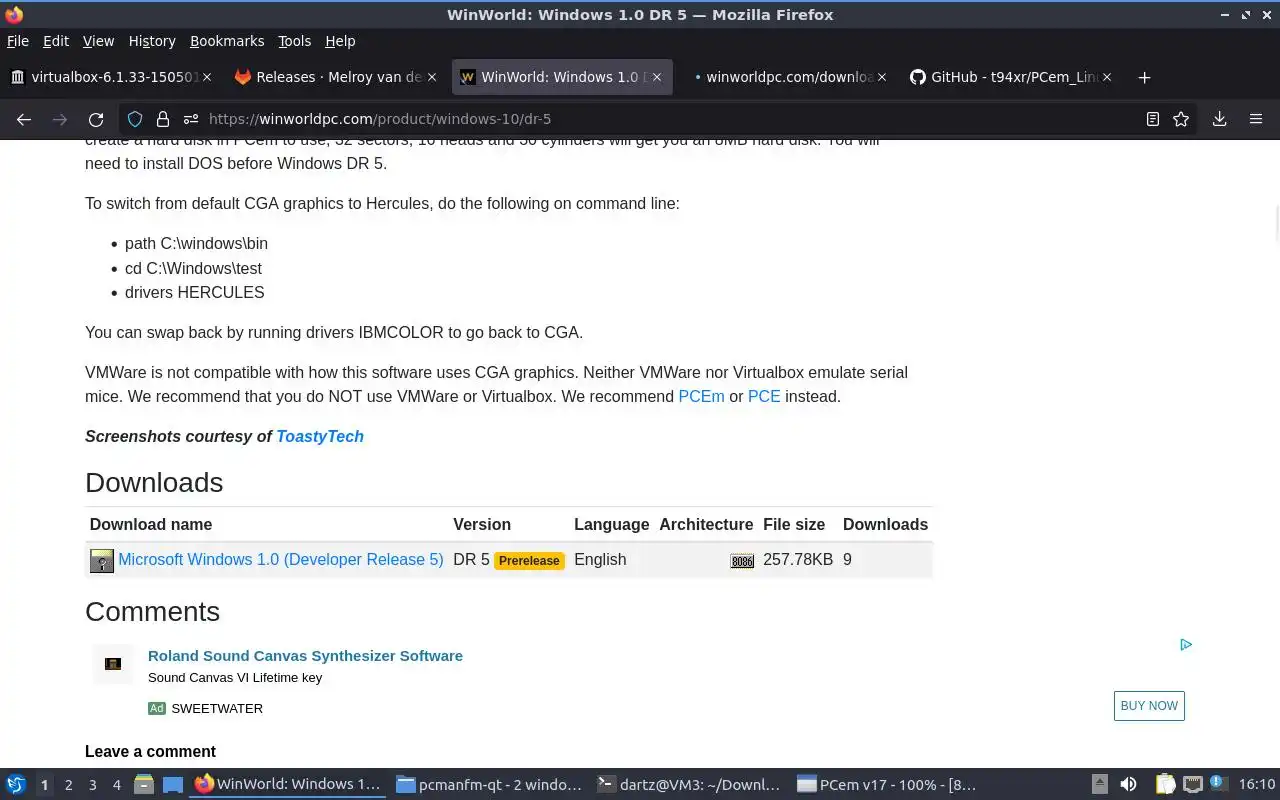
Task: Open the PCEm link
Action: click(701, 396)
